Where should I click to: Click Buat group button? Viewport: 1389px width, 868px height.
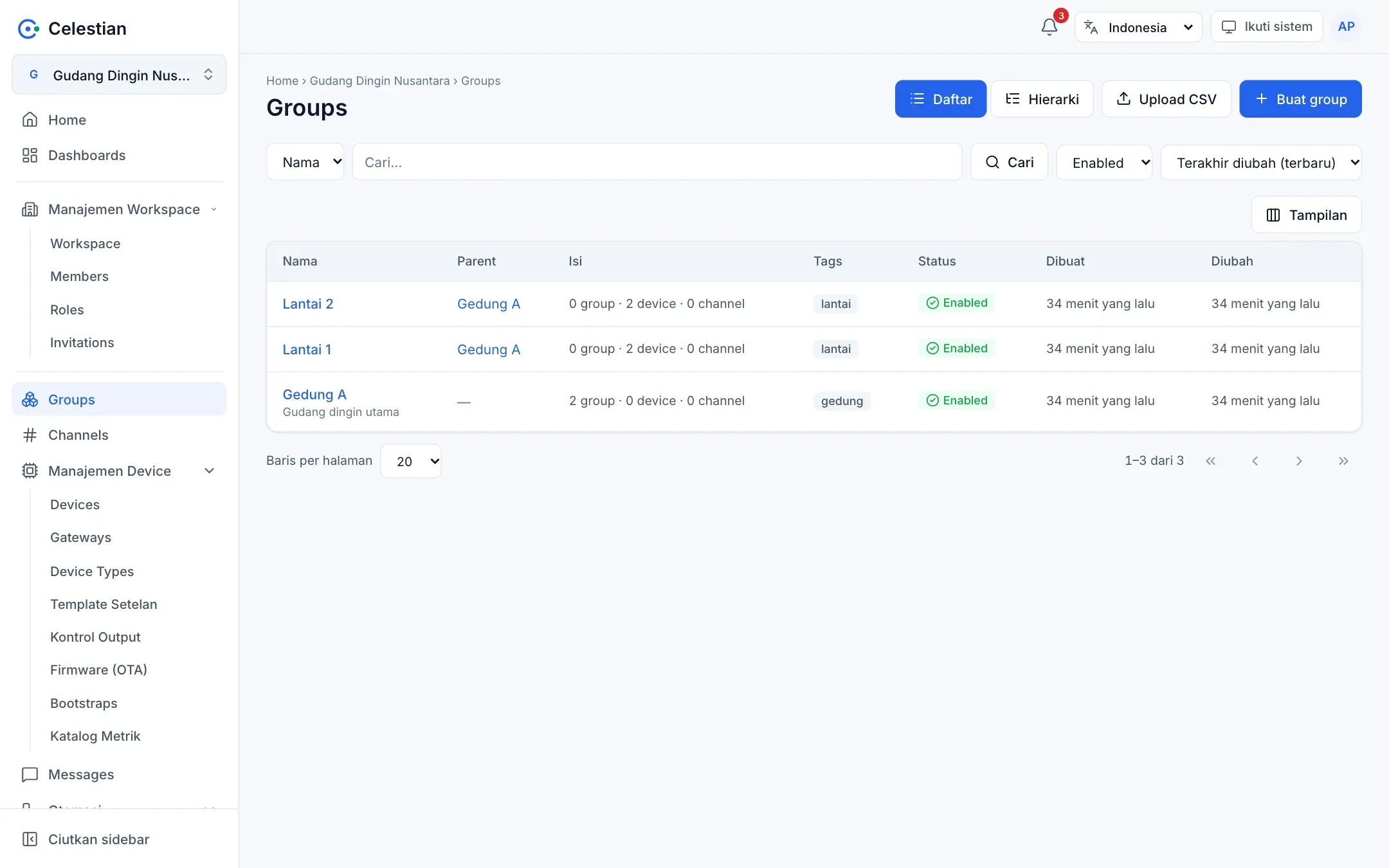pyautogui.click(x=1300, y=99)
